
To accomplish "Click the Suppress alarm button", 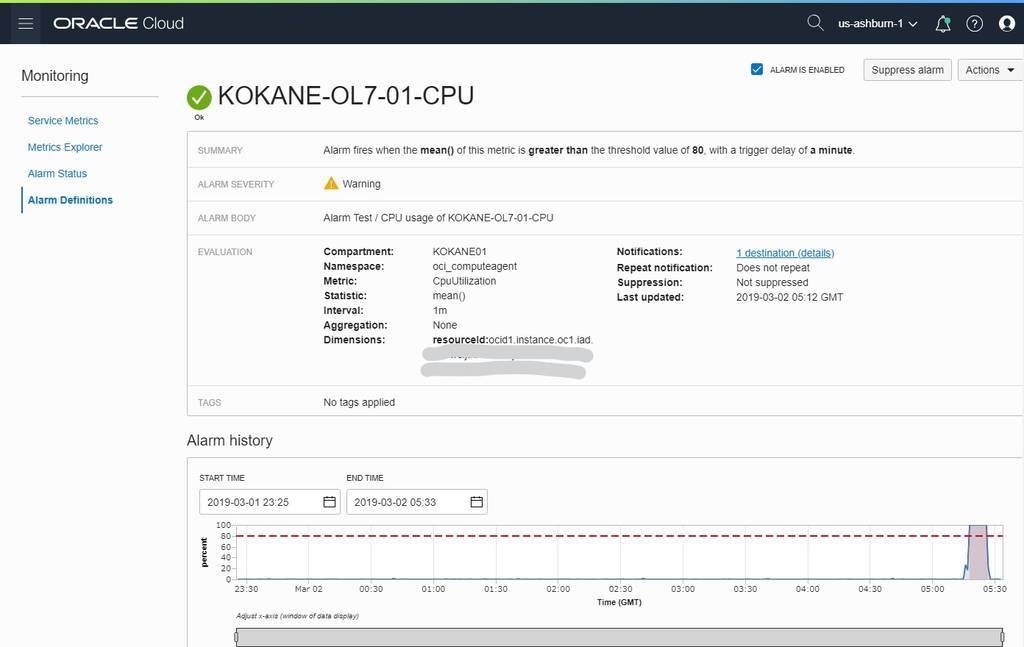I will point(907,70).
